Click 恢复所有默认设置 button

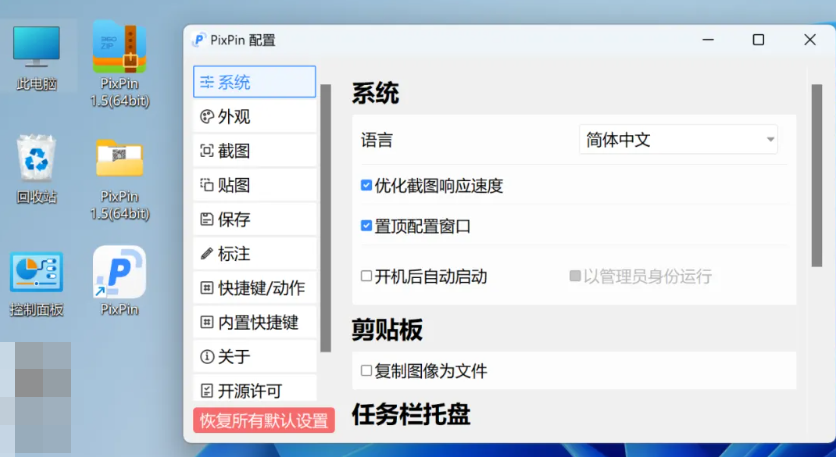tap(264, 420)
